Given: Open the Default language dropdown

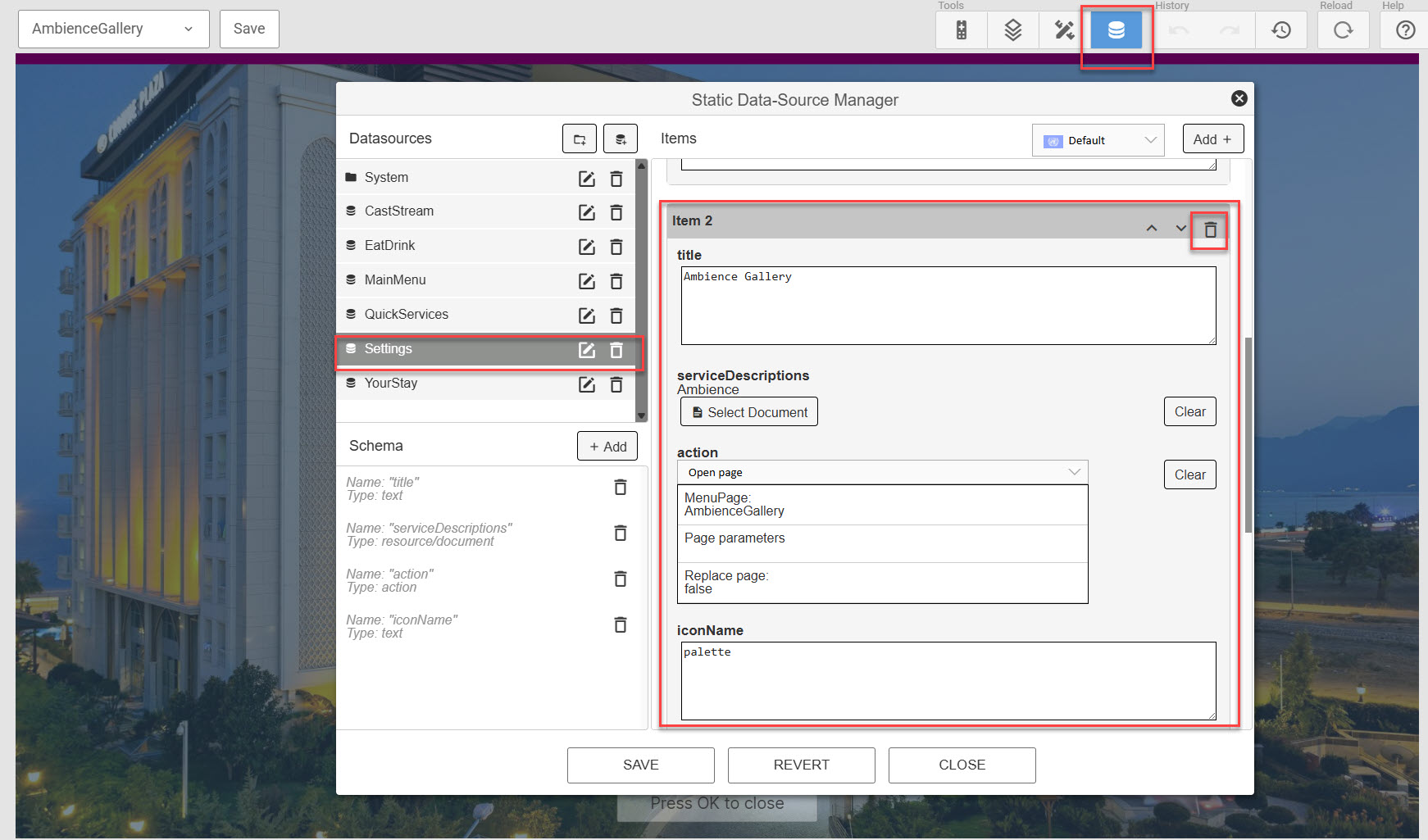Looking at the screenshot, I should (1098, 140).
